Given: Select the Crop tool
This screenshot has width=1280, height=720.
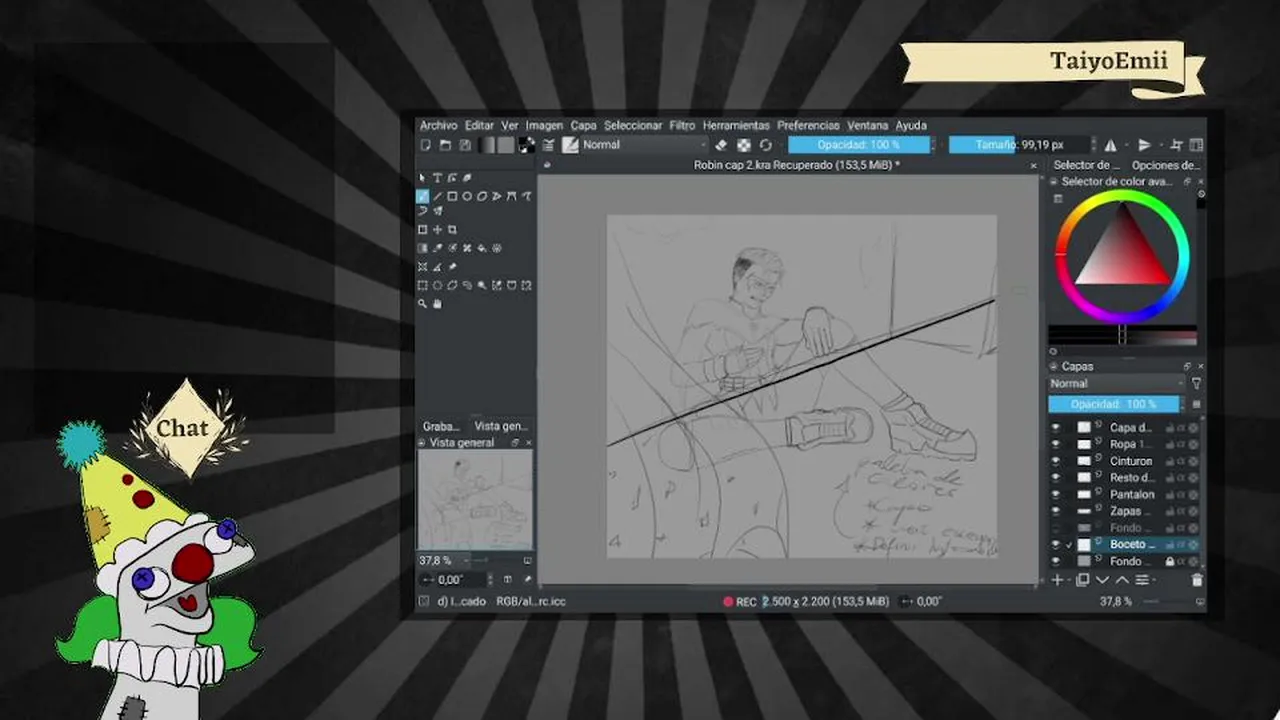Looking at the screenshot, I should pyautogui.click(x=452, y=229).
